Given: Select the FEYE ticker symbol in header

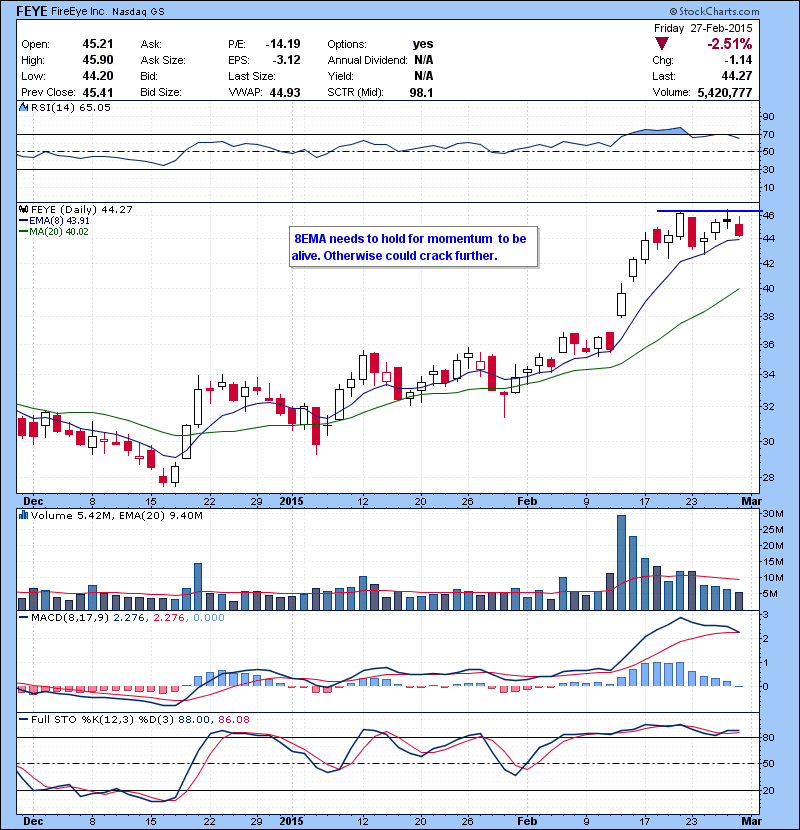Looking at the screenshot, I should click(x=32, y=11).
